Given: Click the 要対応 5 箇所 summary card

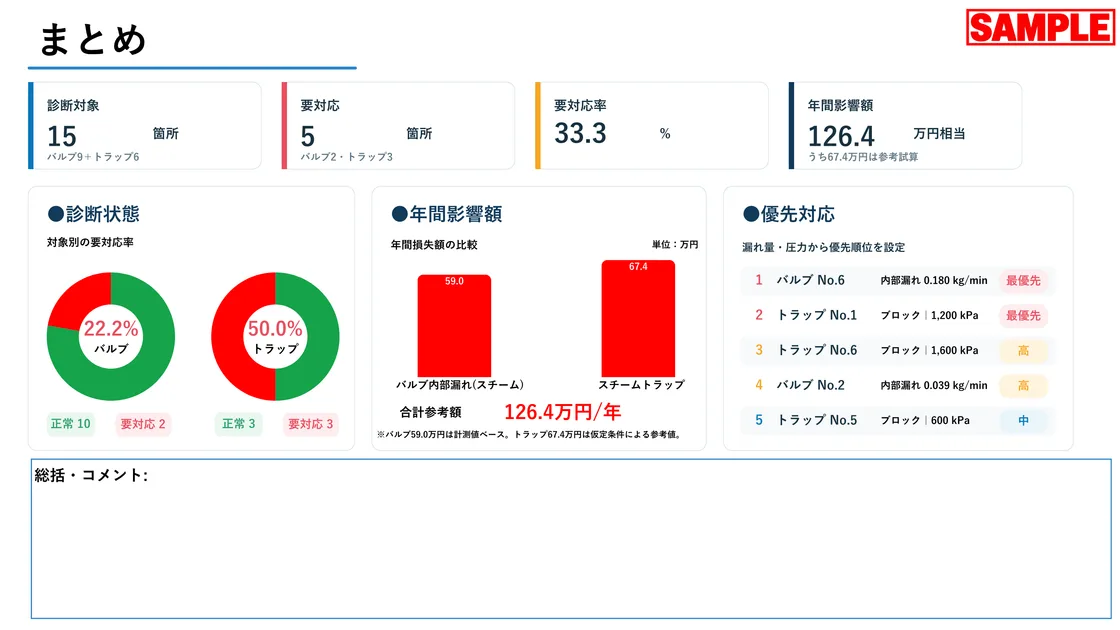Looking at the screenshot, I should click(x=399, y=126).
